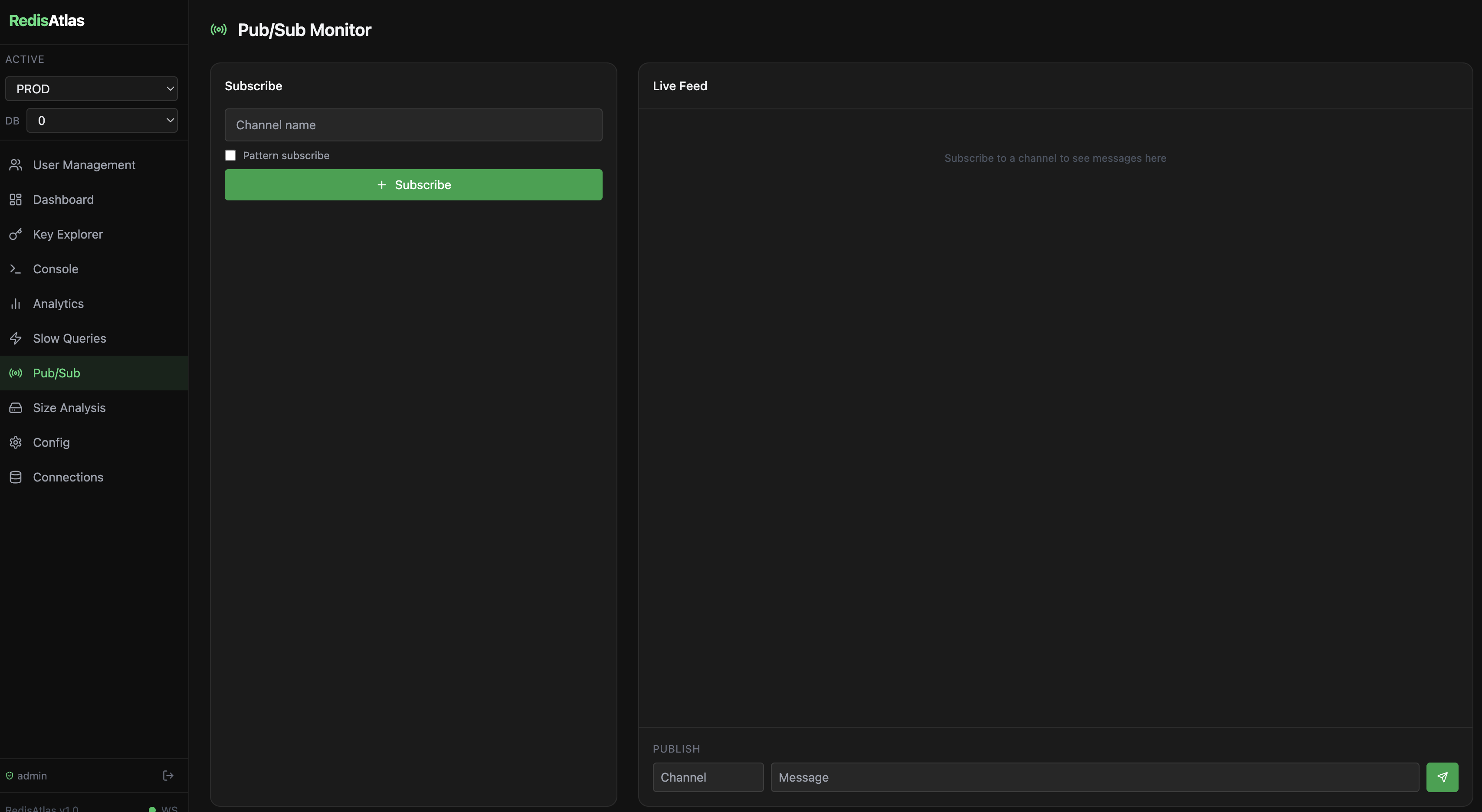
Task: Go to the Dashboard page
Action: point(63,200)
